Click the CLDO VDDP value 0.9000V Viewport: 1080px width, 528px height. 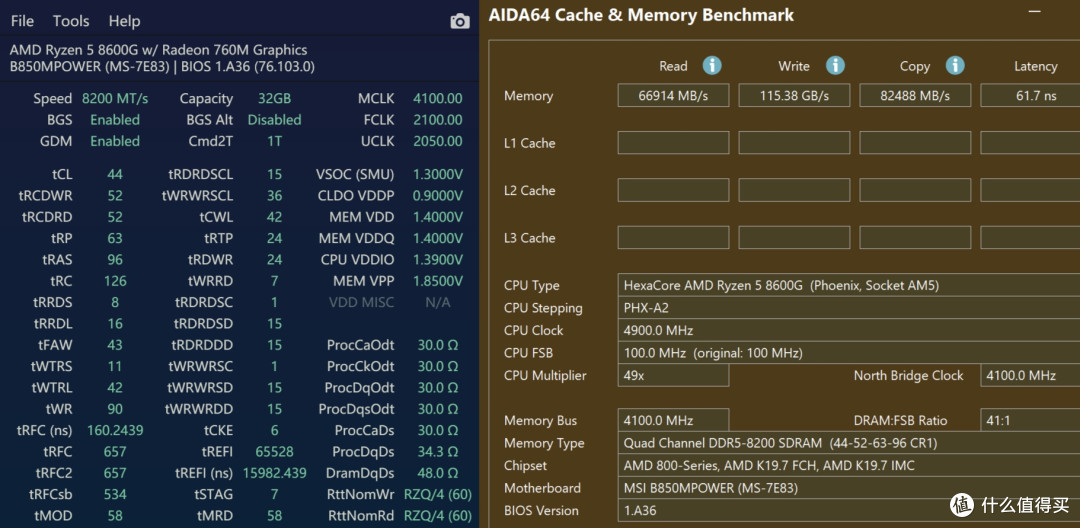pyautogui.click(x=438, y=196)
